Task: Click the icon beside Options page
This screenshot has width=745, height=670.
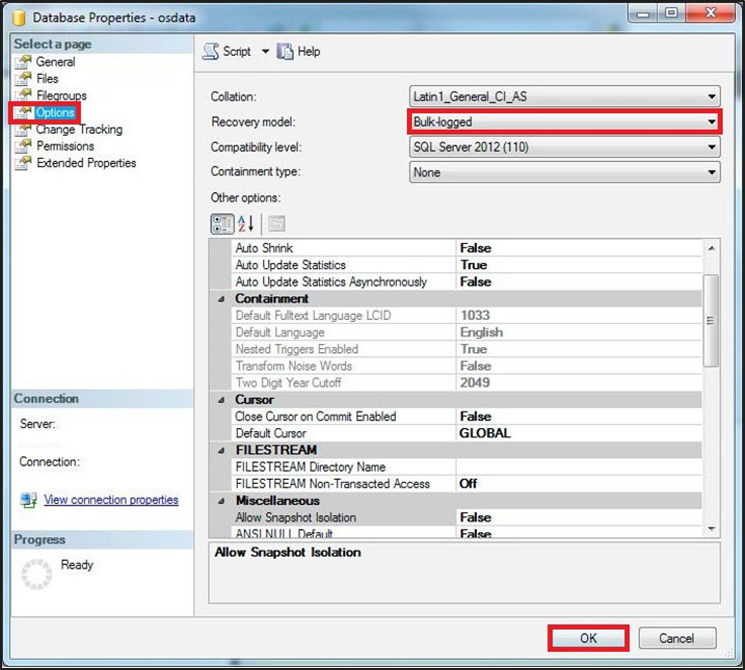Action: click(23, 113)
